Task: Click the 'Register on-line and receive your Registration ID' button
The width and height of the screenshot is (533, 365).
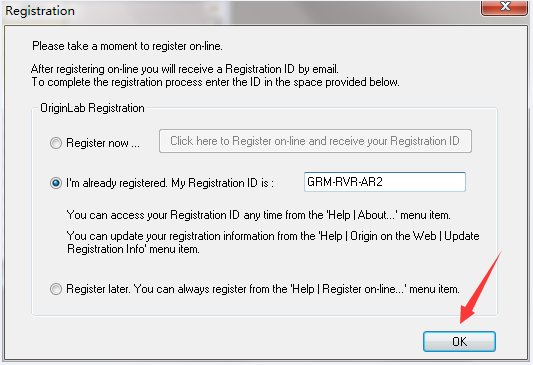Action: coord(315,141)
